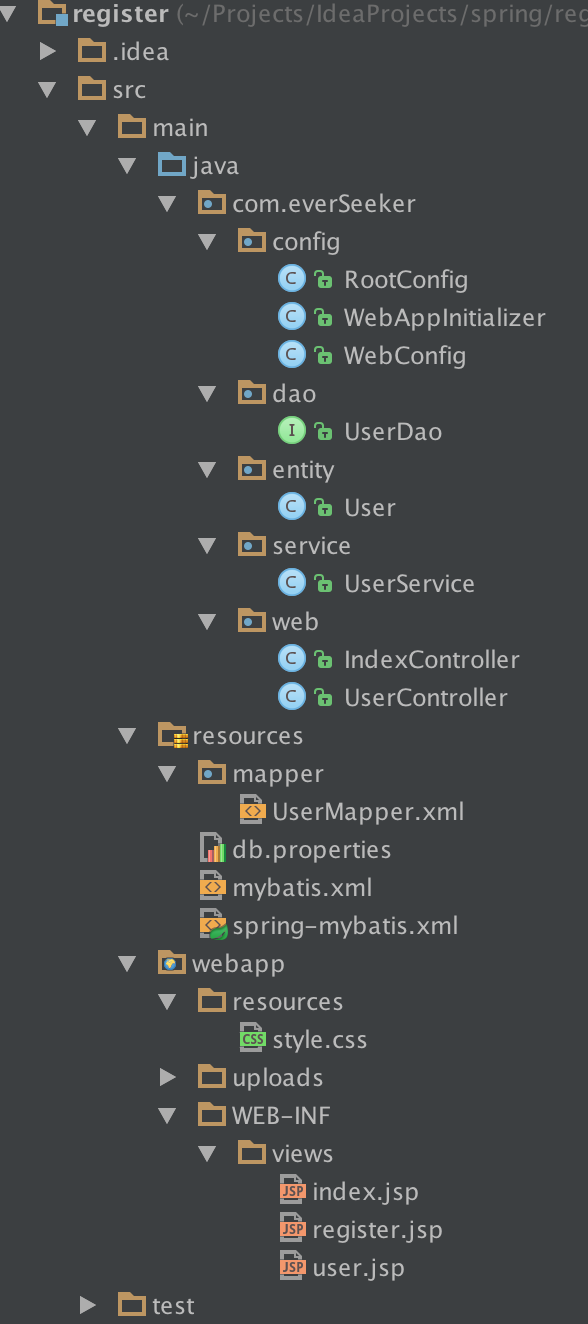The width and height of the screenshot is (588, 1324).
Task: Expand the uploads folder
Action: pos(168,1077)
